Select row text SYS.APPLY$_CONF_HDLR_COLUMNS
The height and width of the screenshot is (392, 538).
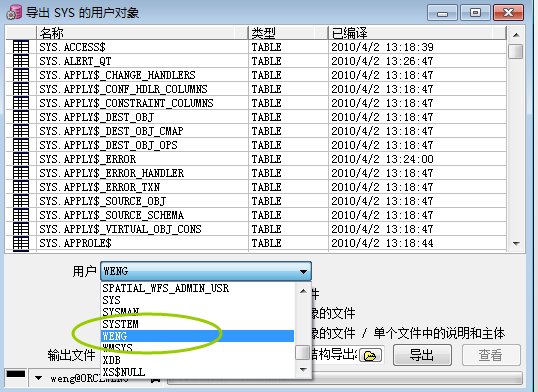coord(123,89)
